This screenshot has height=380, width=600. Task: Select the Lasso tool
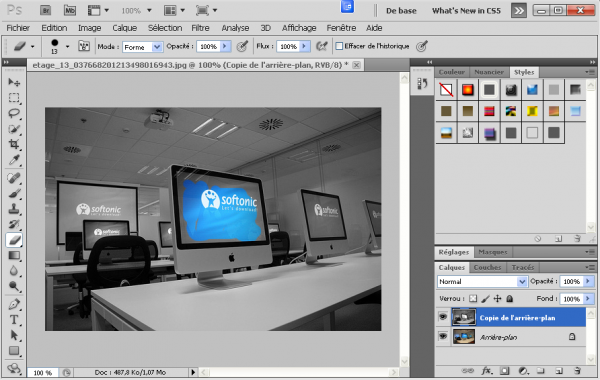pyautogui.click(x=14, y=113)
